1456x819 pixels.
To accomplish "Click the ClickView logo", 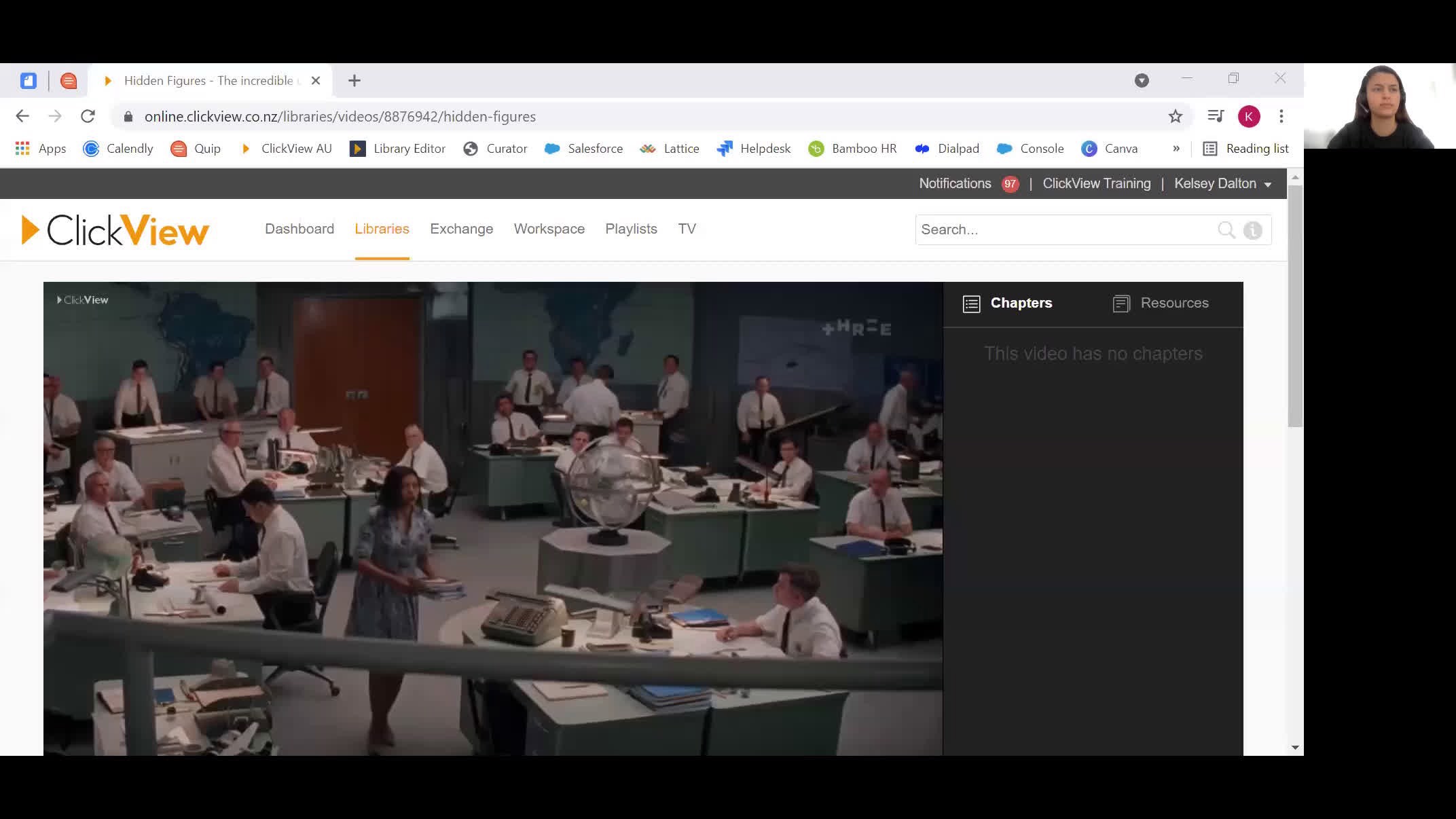I will point(115,230).
